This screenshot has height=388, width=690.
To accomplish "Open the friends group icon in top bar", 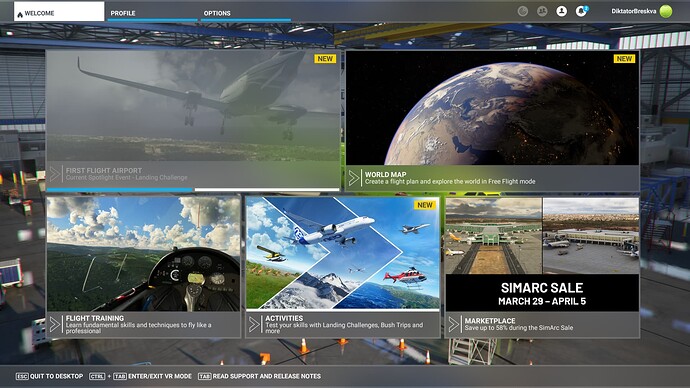I will 542,11.
